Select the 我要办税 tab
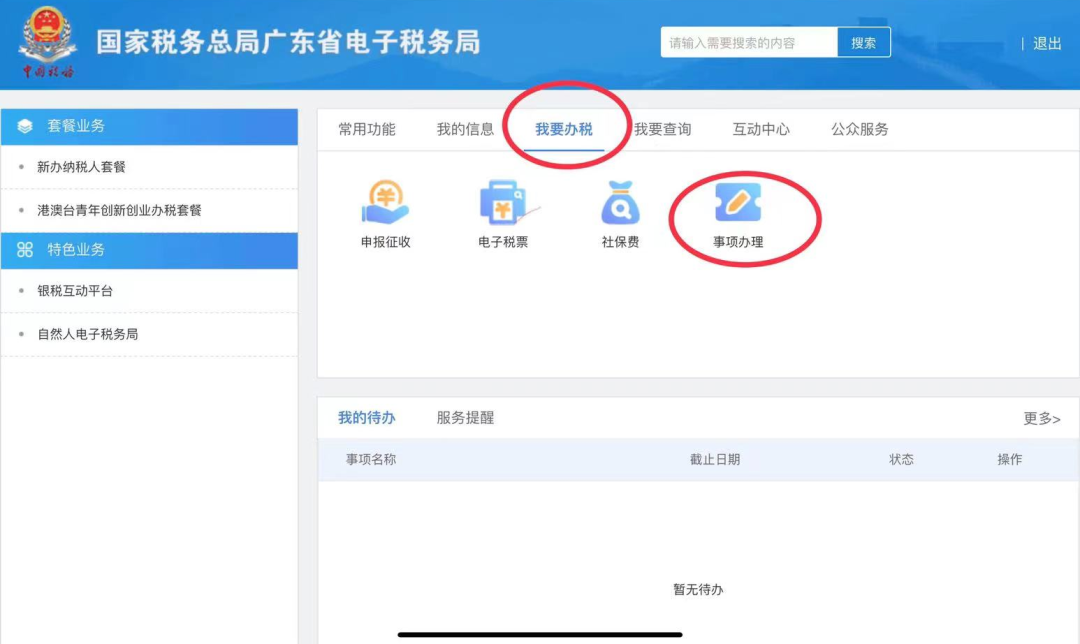 [x=563, y=129]
